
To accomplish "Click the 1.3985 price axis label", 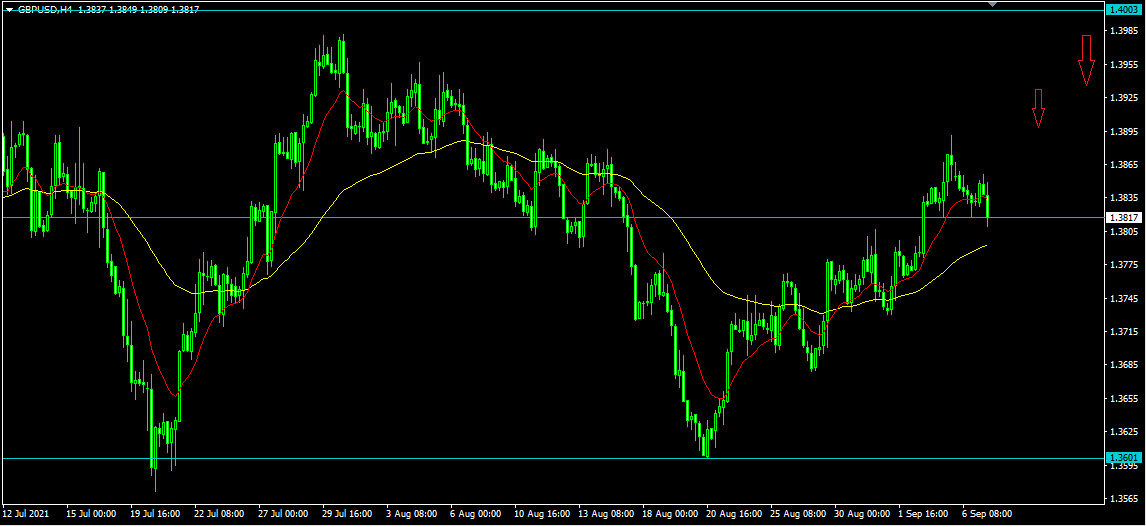I will point(1124,31).
